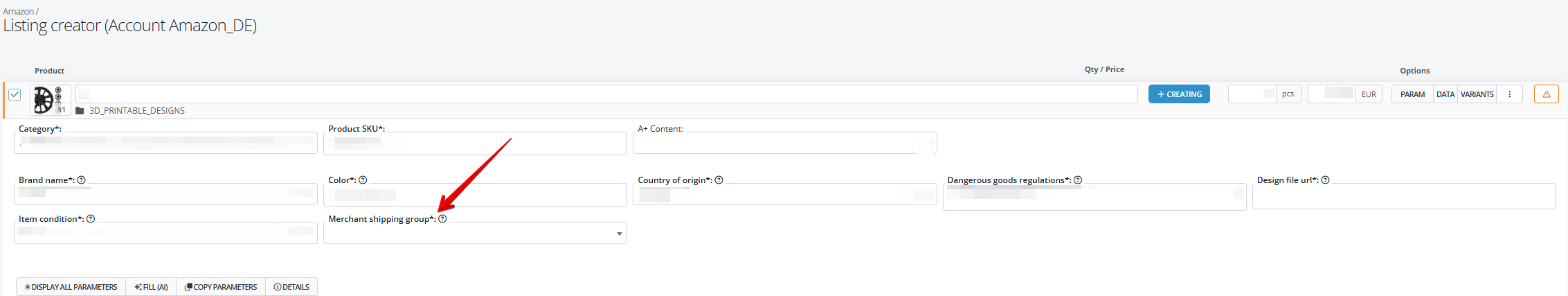Click the help icon next to Brand name
1568x296 pixels.
coord(82,180)
